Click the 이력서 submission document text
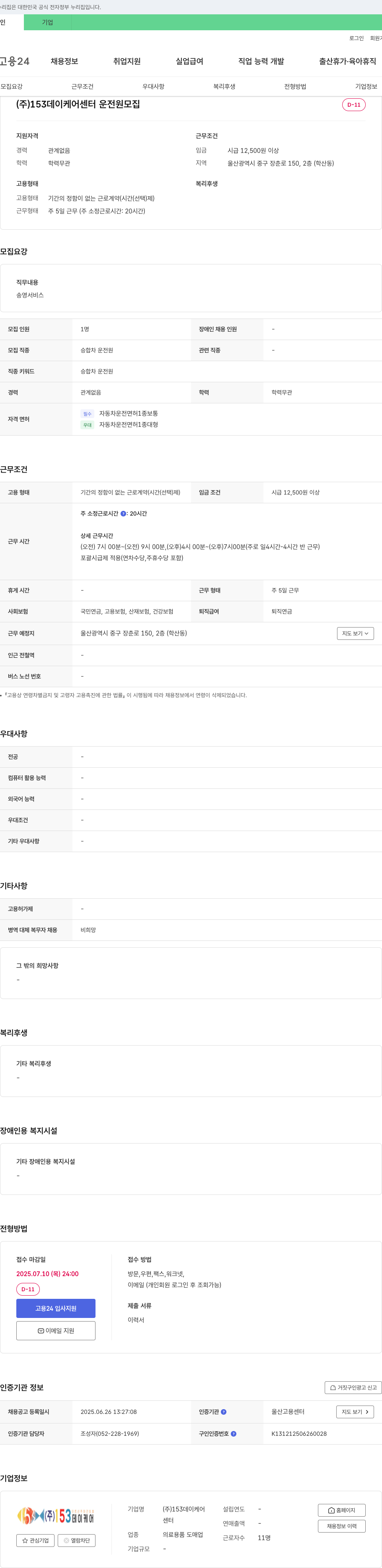This screenshot has width=382, height=1568. [136, 1320]
